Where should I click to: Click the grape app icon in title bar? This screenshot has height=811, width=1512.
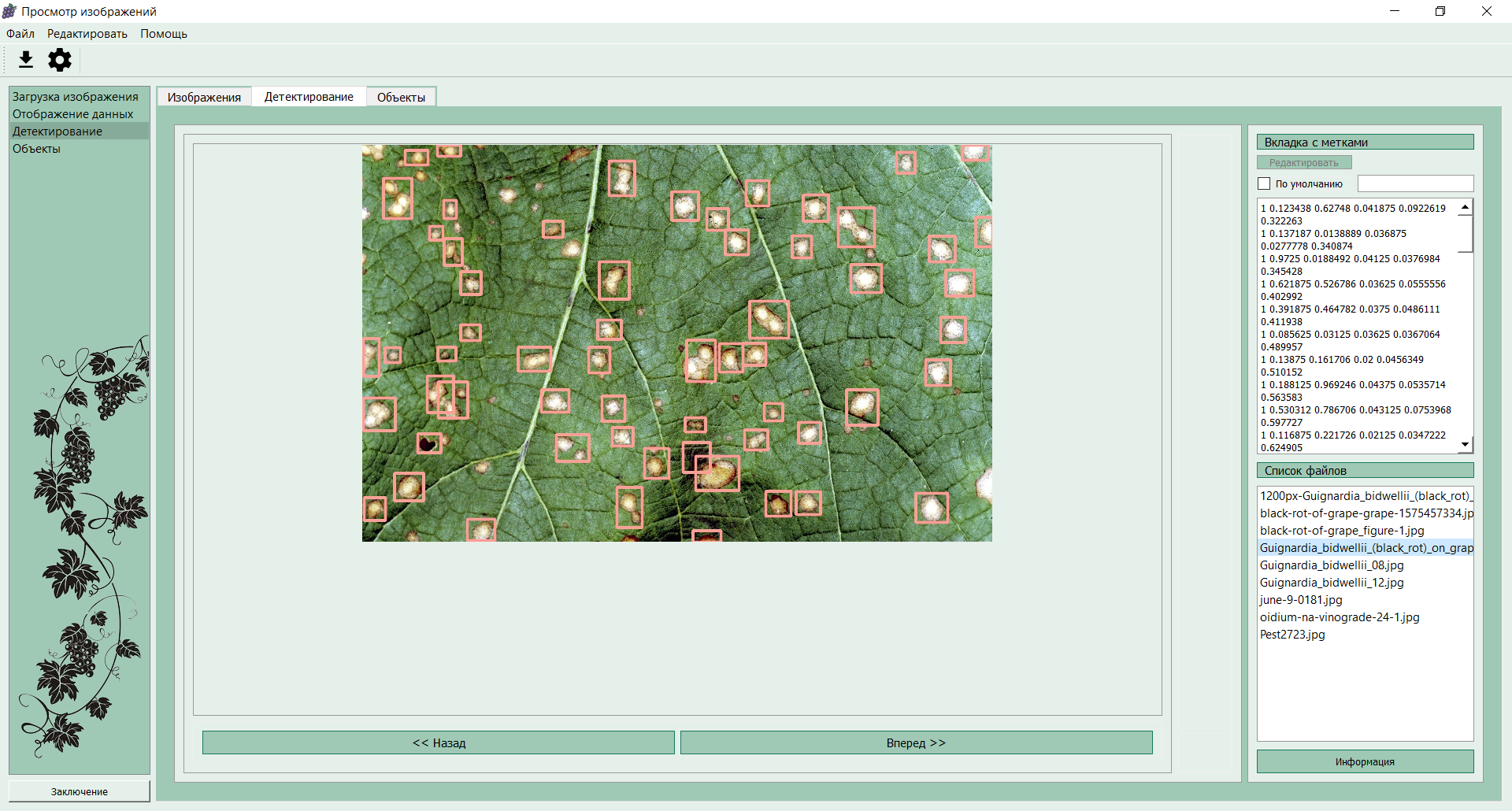[9, 11]
